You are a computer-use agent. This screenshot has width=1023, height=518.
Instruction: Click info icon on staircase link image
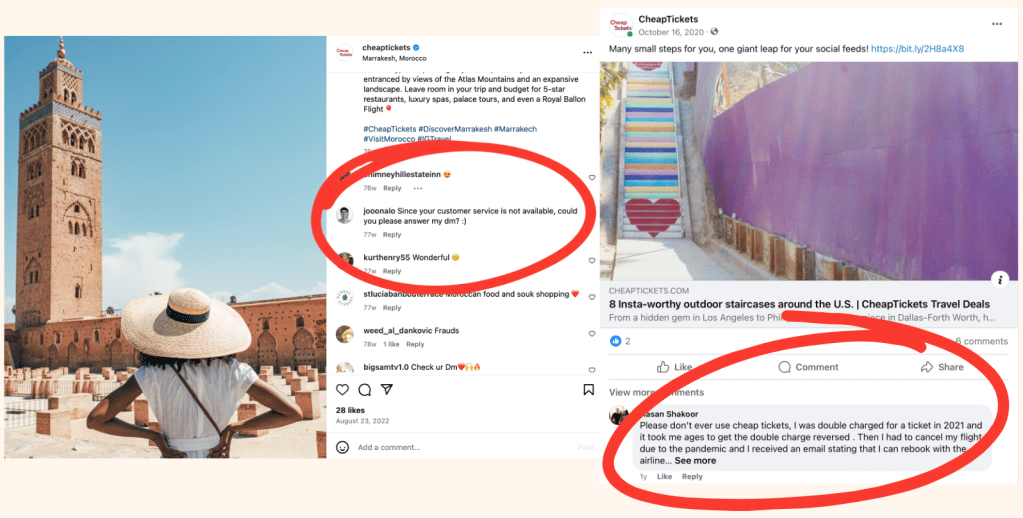coord(1000,280)
